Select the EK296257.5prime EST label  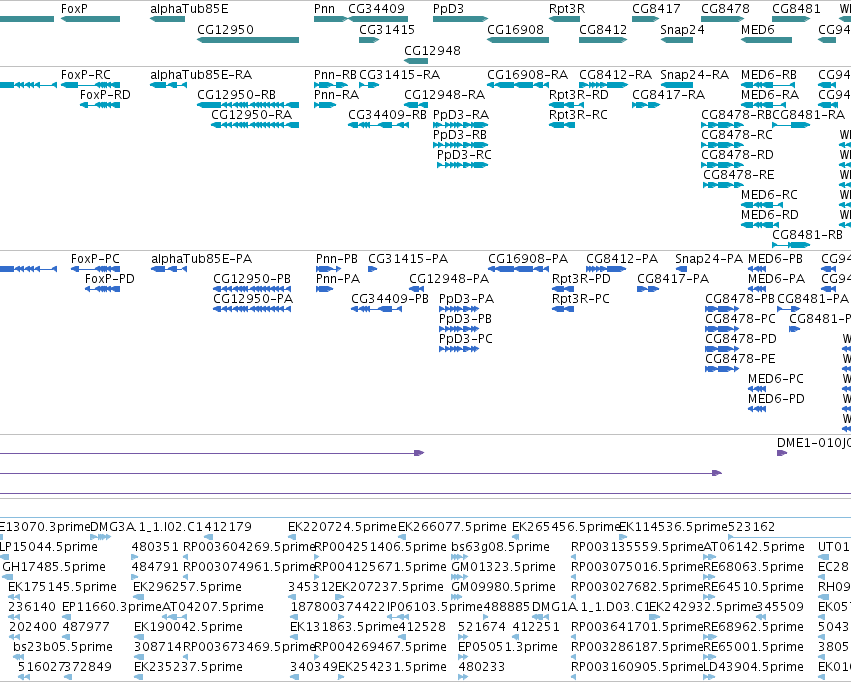pyautogui.click(x=187, y=587)
